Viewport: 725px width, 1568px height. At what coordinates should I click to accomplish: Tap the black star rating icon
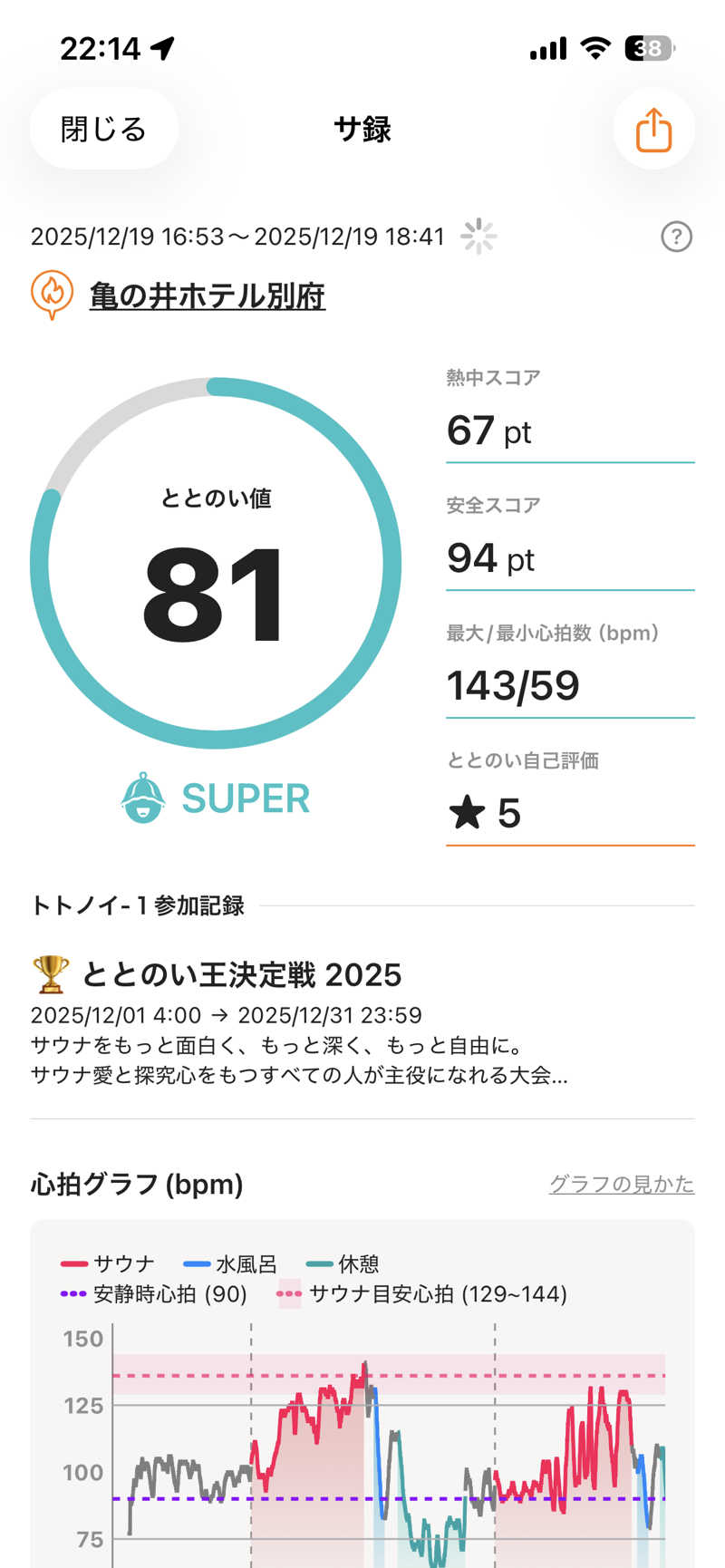[x=468, y=813]
